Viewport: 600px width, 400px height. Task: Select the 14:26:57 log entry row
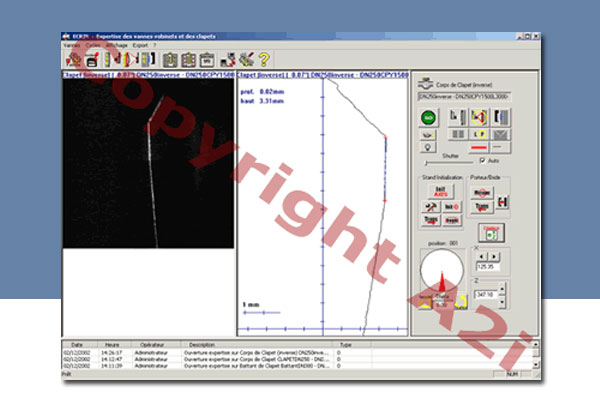200,351
